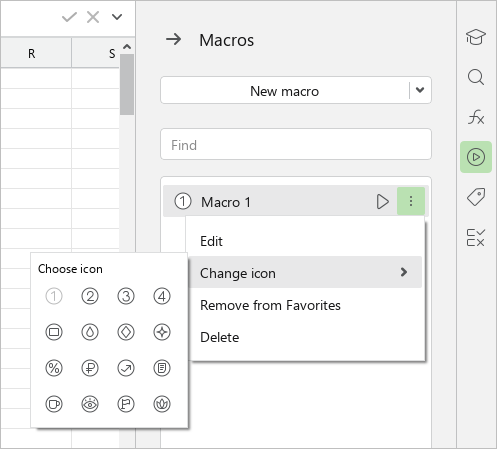Choose the ruble currency icon
This screenshot has width=497, height=449.
(x=90, y=368)
